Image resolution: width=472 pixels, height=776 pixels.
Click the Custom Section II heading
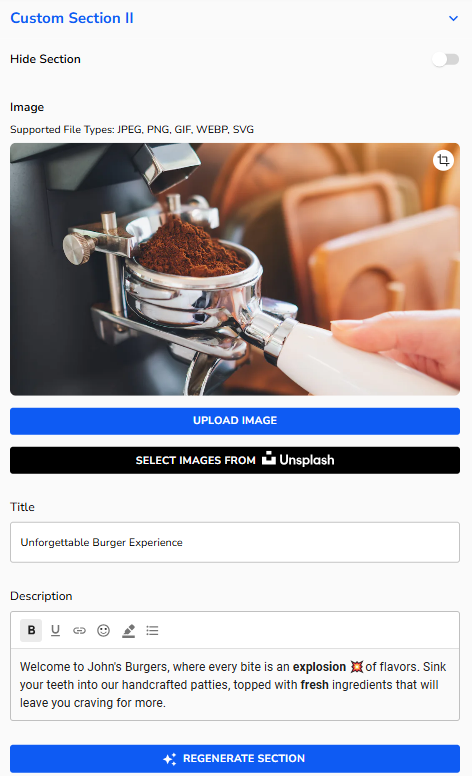click(x=72, y=18)
